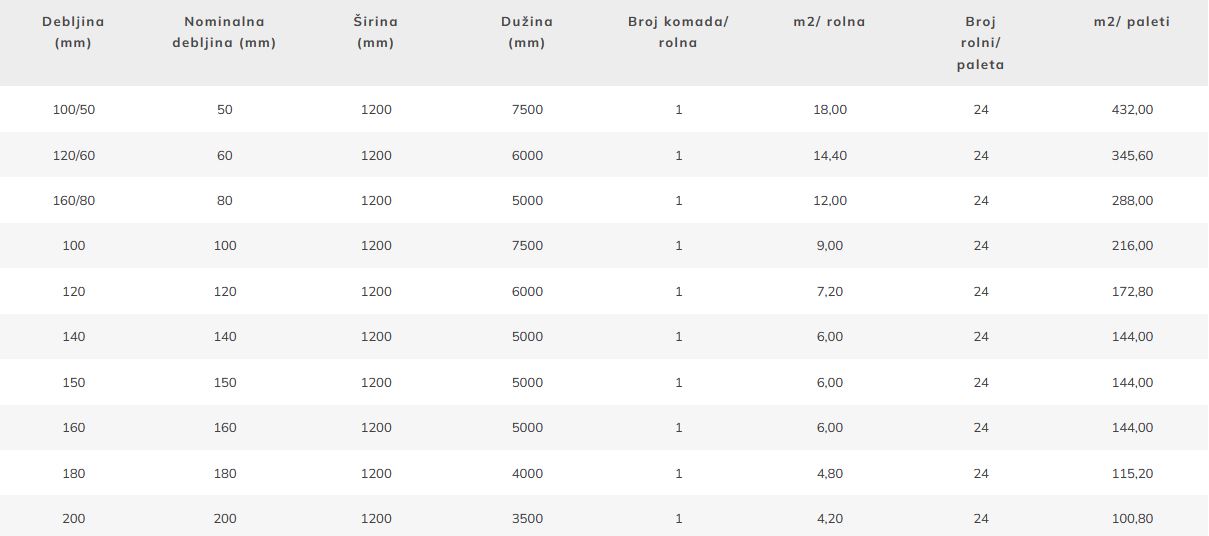Click the m2/ paleti column header
Viewport: 1209px width, 536px height.
point(1132,22)
